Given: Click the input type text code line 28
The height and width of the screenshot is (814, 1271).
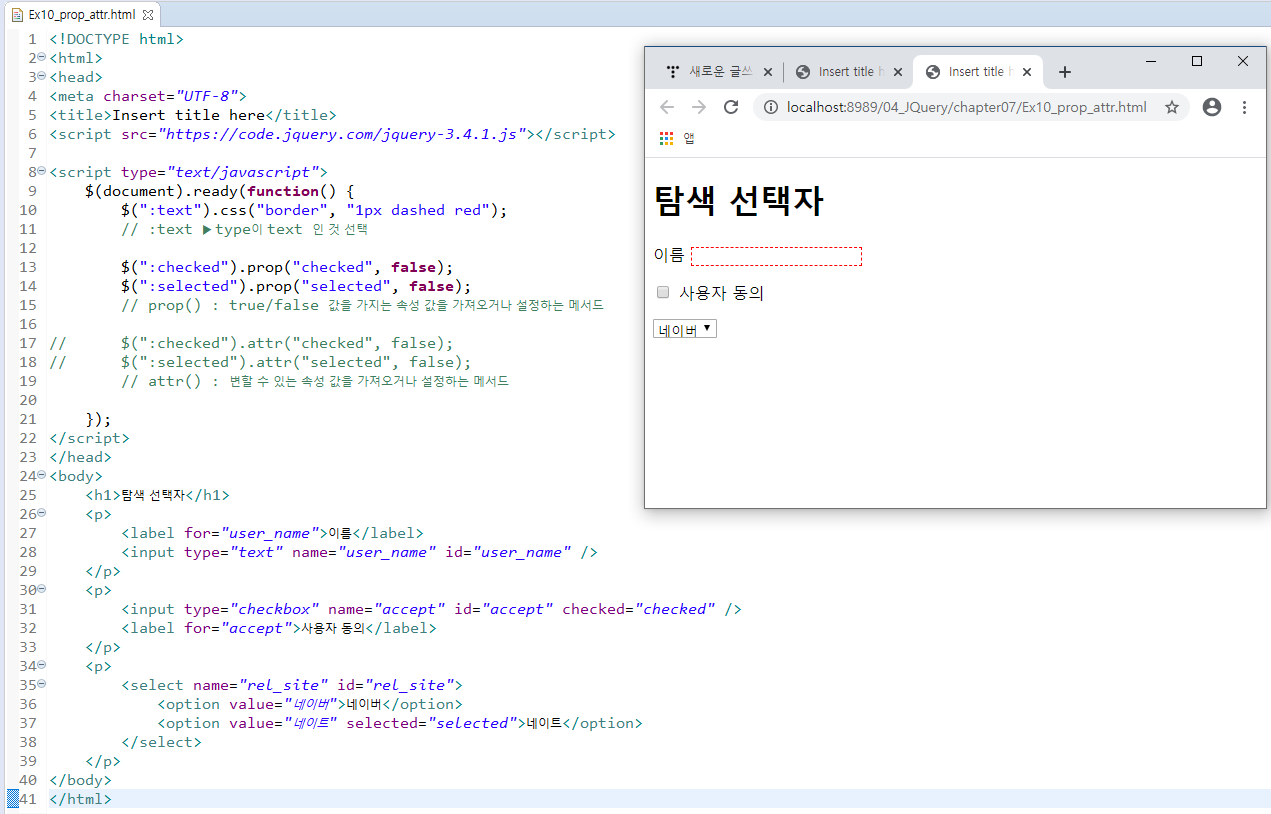Looking at the screenshot, I should (359, 552).
